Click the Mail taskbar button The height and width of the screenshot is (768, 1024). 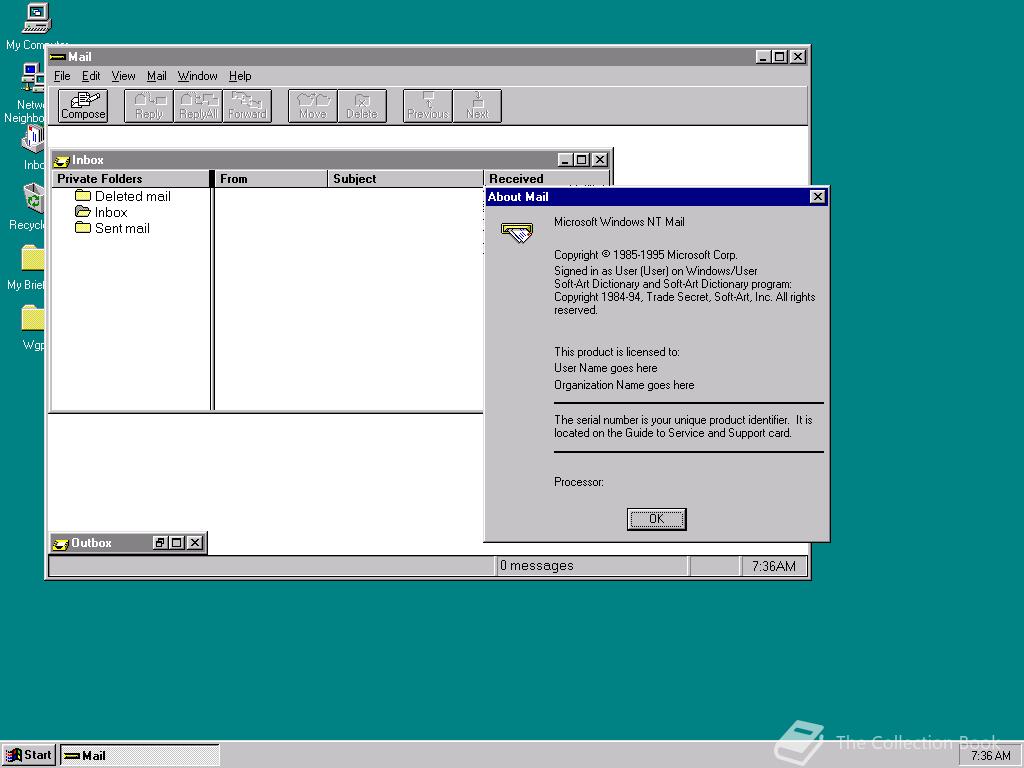click(140, 756)
